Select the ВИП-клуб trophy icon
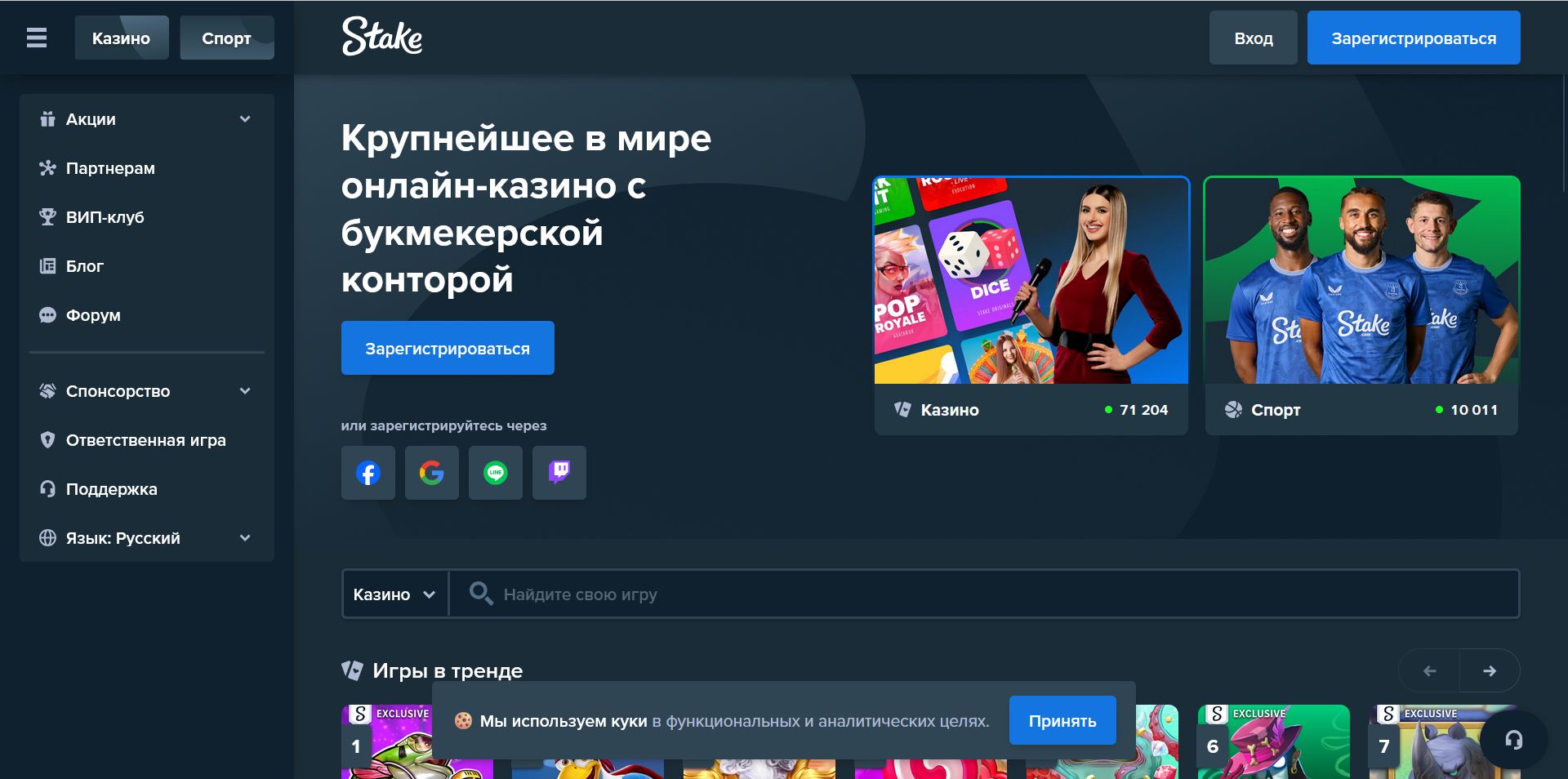The image size is (1568, 779). [x=48, y=217]
